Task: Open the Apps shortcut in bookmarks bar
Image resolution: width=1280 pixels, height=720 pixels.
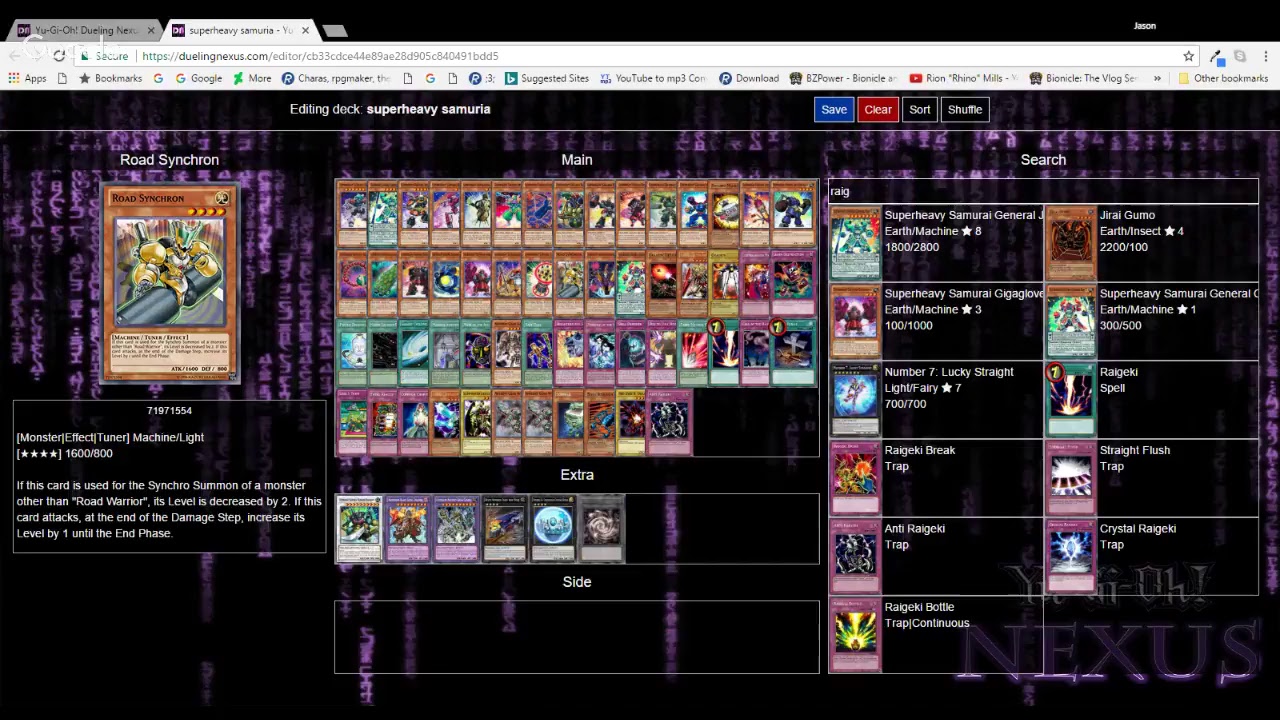Action: pos(27,78)
